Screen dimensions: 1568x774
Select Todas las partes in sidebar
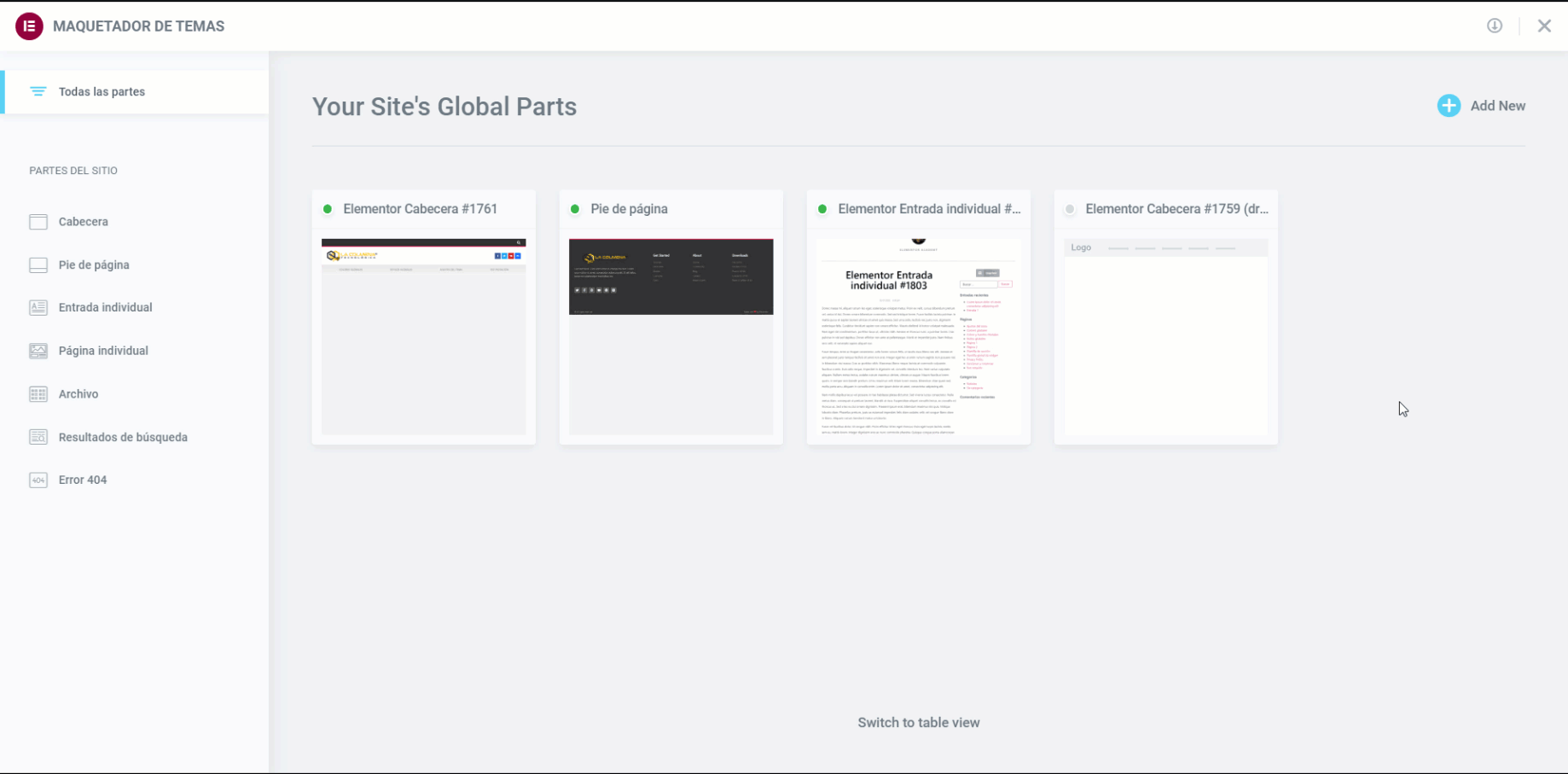(x=102, y=92)
